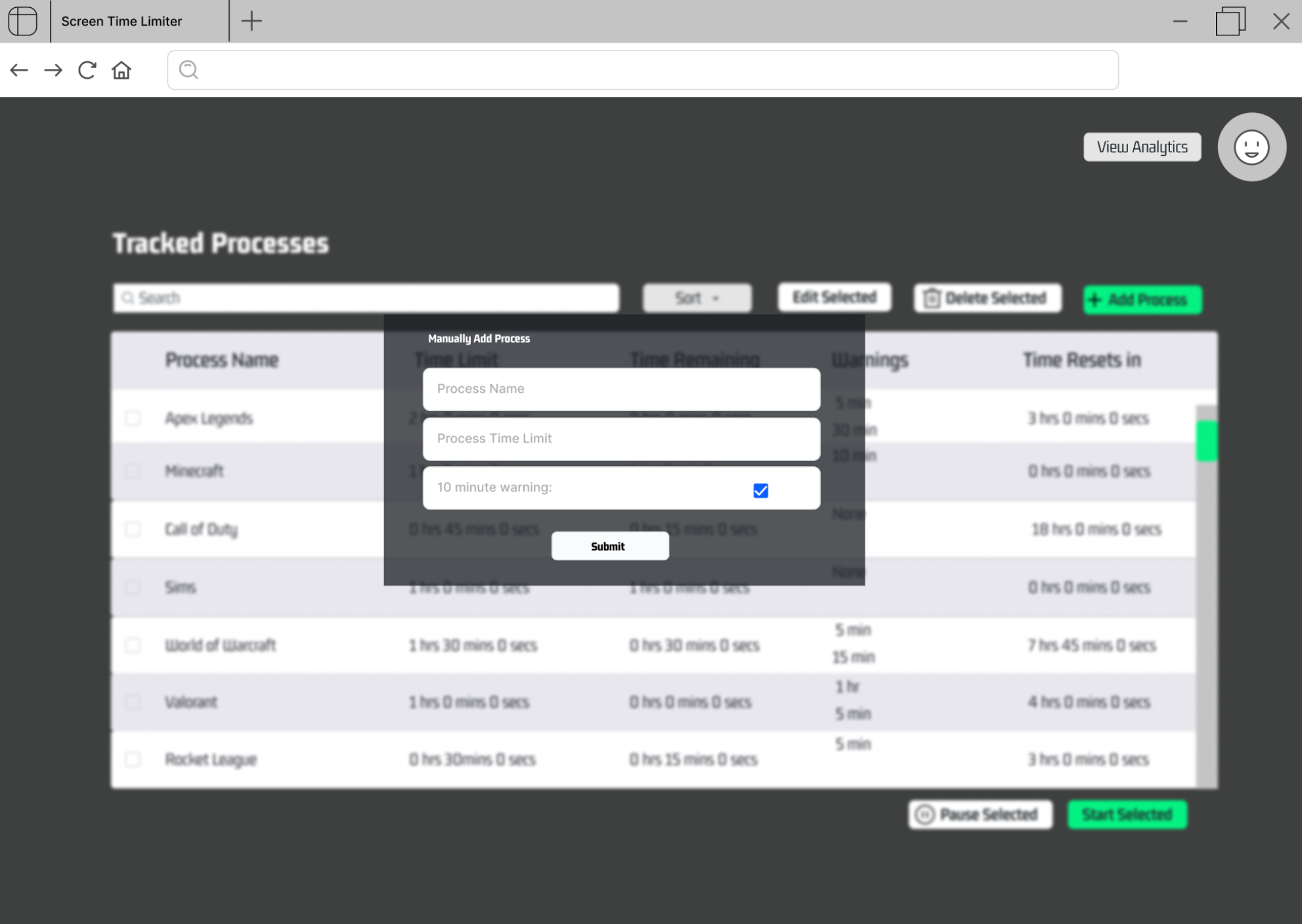Viewport: 1302px width, 924px height.
Task: Click the address bar search icon
Action: pos(188,70)
